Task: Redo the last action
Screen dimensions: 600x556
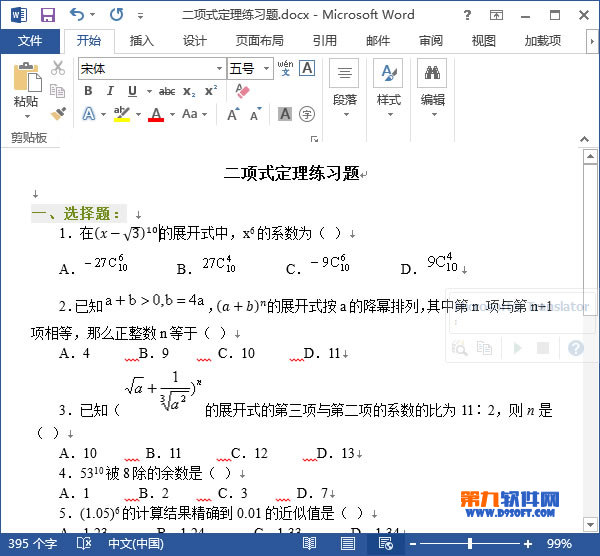Action: coord(116,15)
